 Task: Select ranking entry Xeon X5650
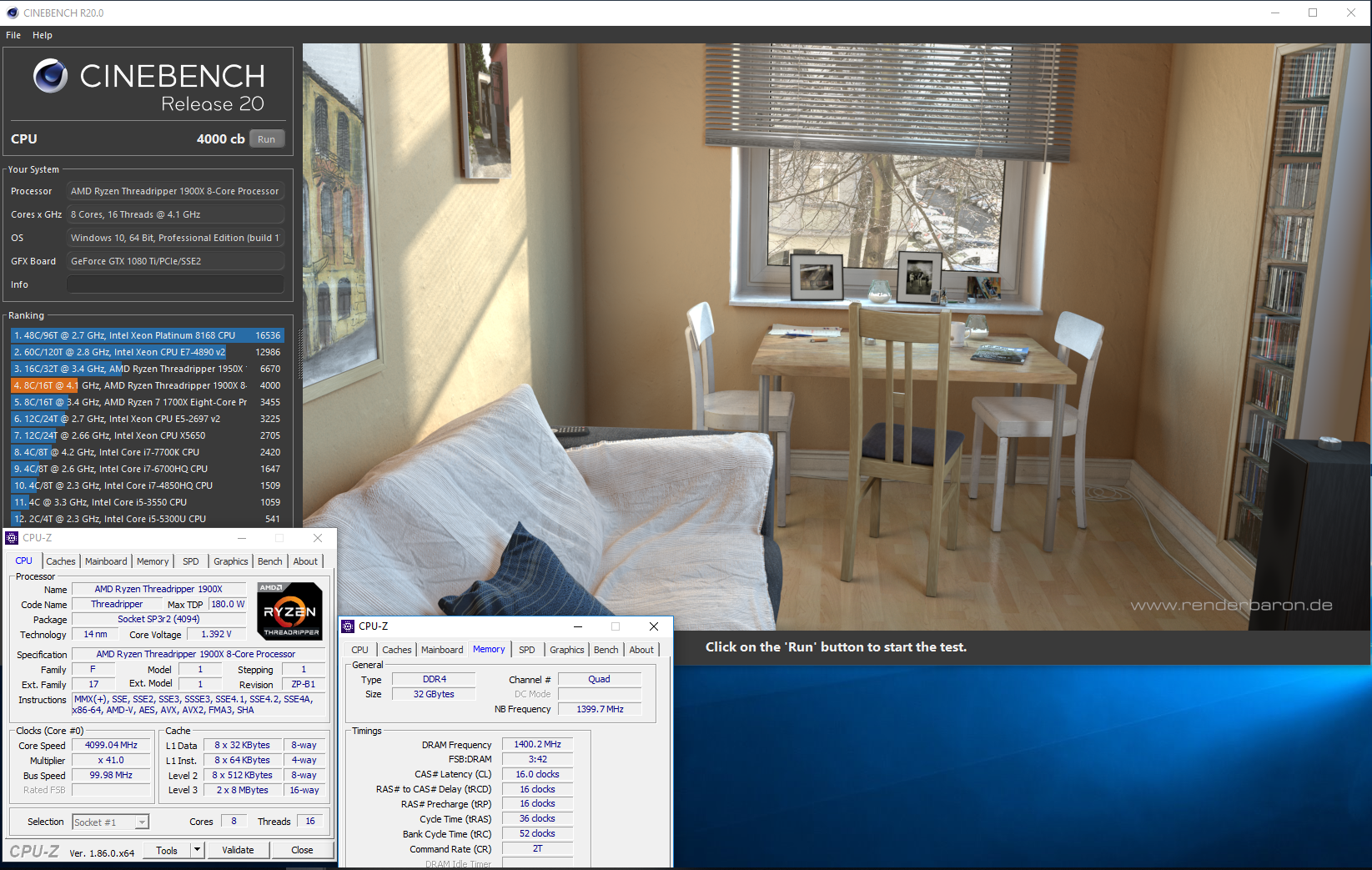click(x=148, y=435)
